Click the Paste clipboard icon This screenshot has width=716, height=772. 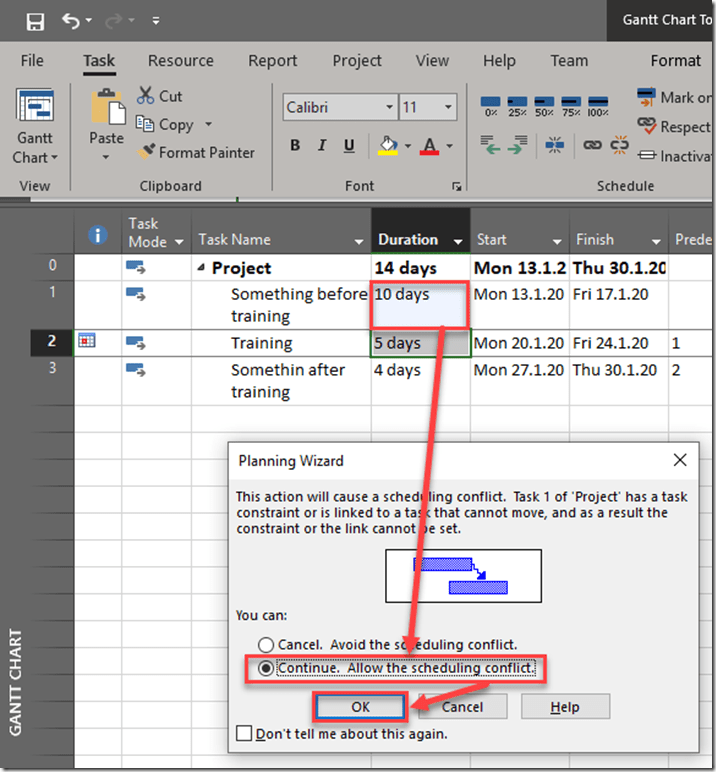click(x=106, y=108)
